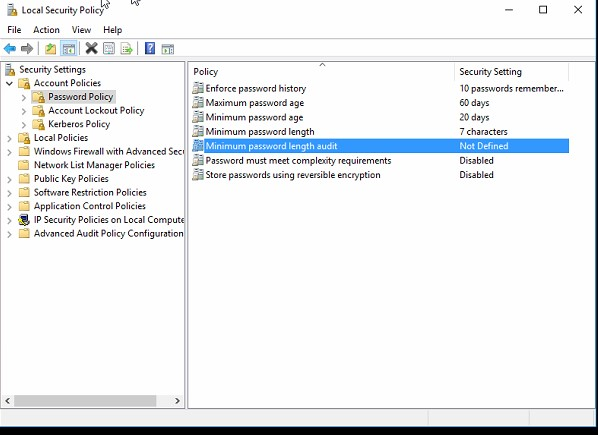
Task: Expand the Local Policies node
Action: coord(10,138)
